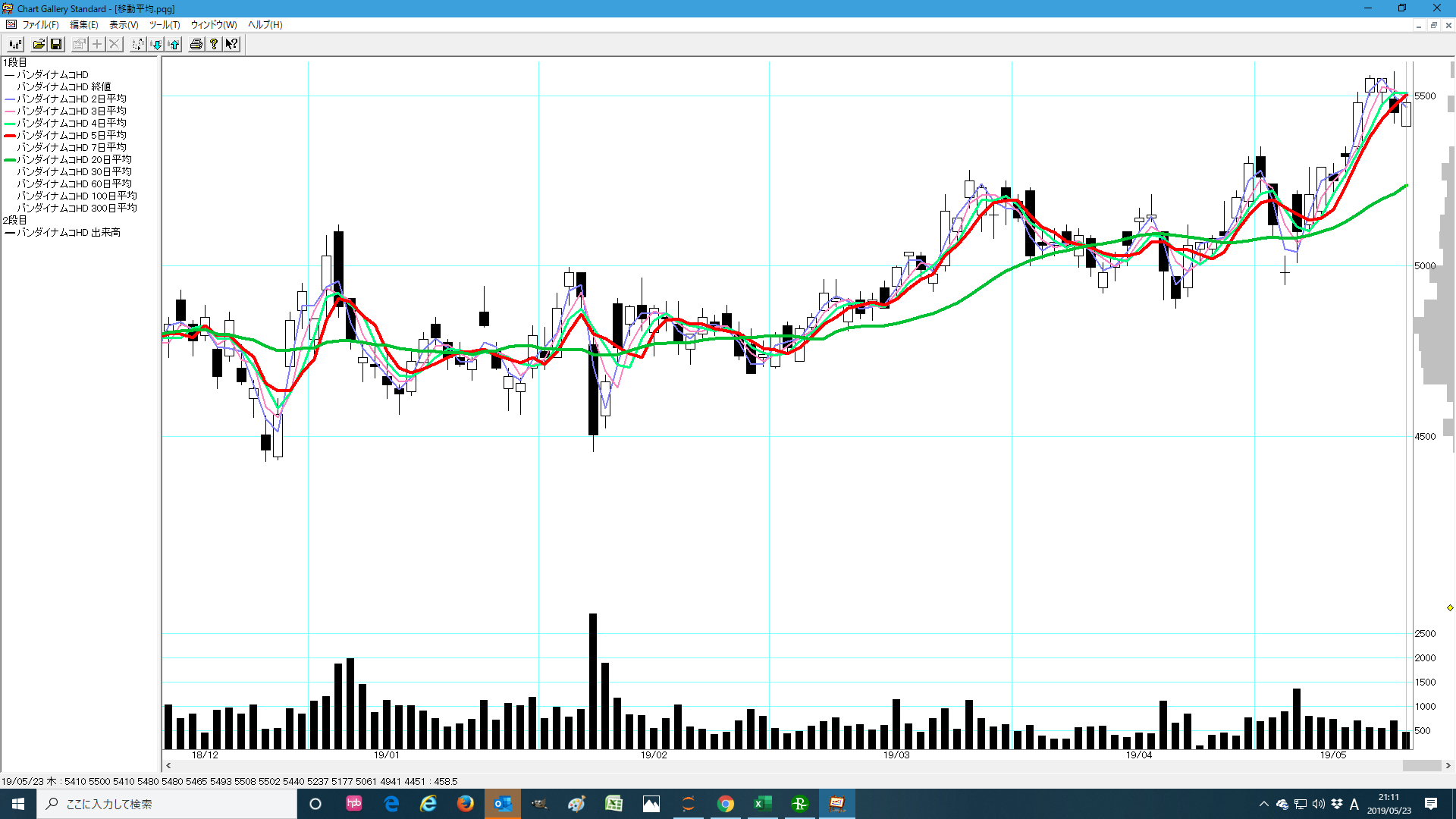Click the new candlestick chart toolbar icon
The height and width of the screenshot is (819, 1456).
click(15, 44)
